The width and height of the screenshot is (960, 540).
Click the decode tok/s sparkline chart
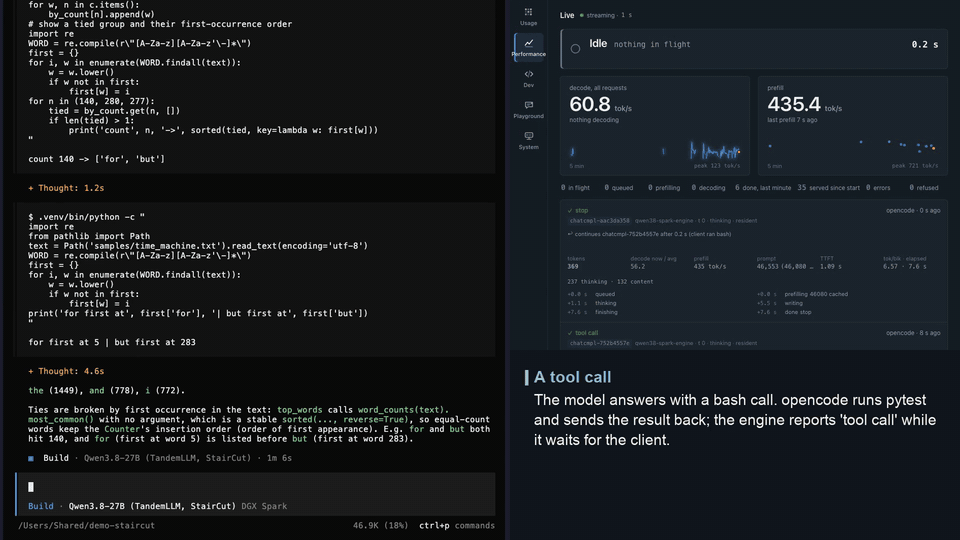tap(654, 151)
